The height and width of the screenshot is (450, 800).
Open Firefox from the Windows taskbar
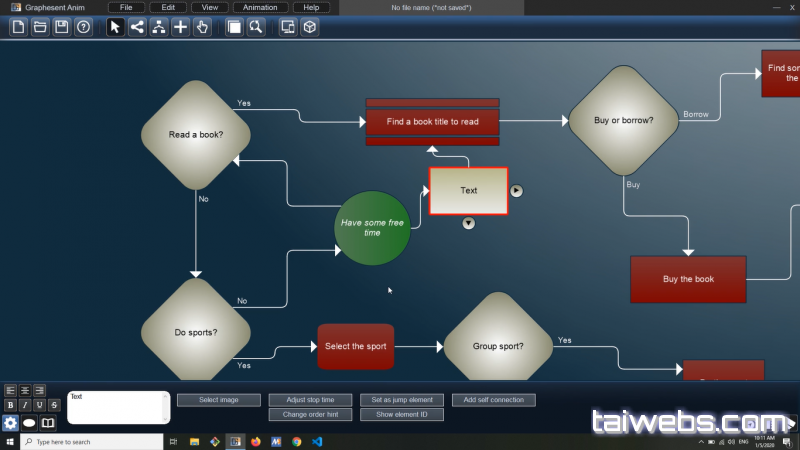pyautogui.click(x=256, y=441)
